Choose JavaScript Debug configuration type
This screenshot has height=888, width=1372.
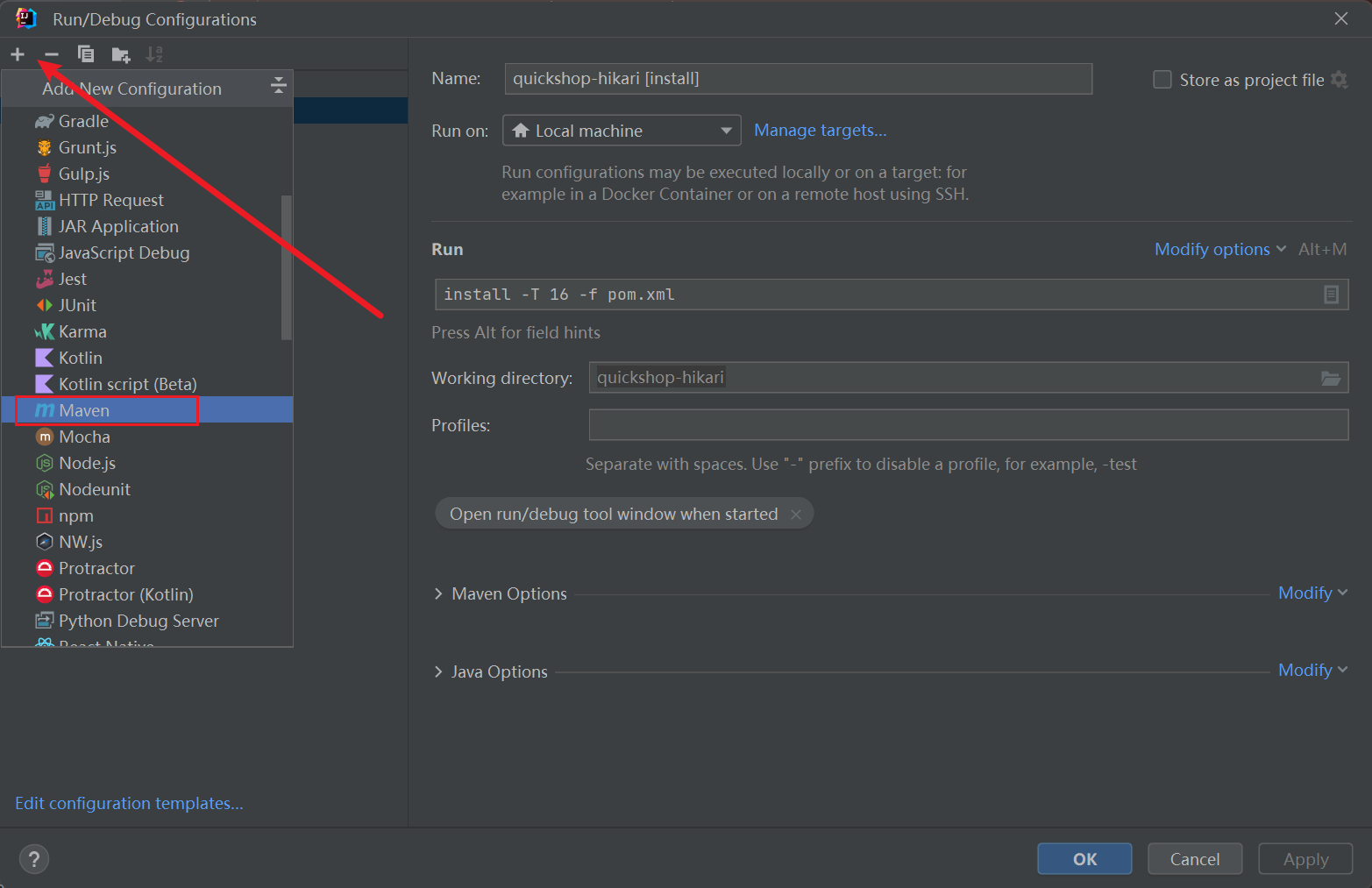147,252
